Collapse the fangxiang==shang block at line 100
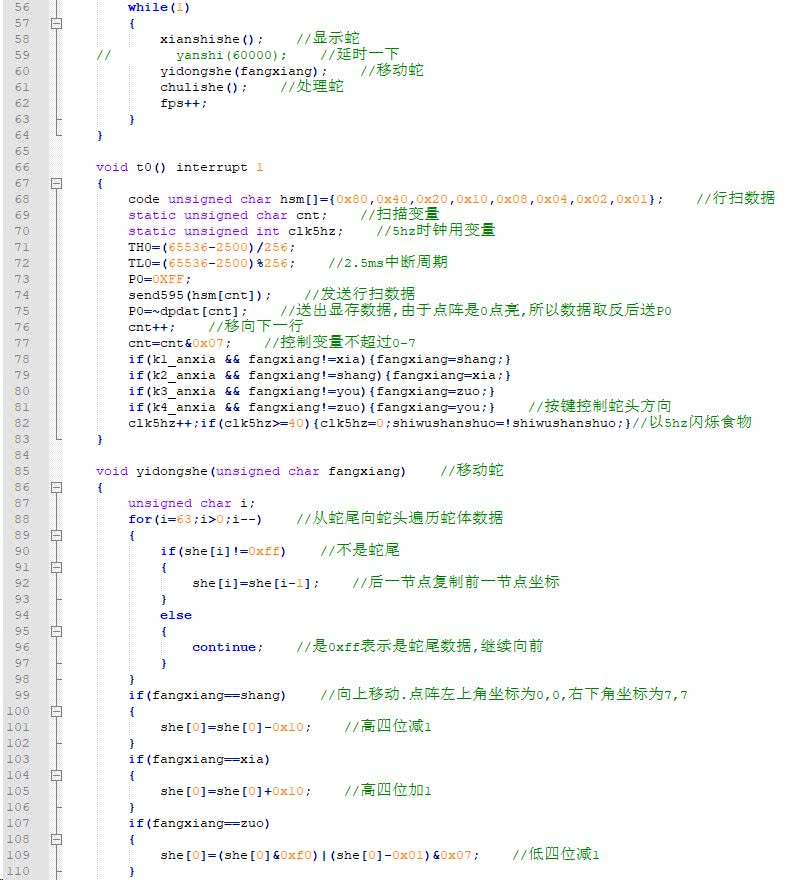 pyautogui.click(x=57, y=712)
